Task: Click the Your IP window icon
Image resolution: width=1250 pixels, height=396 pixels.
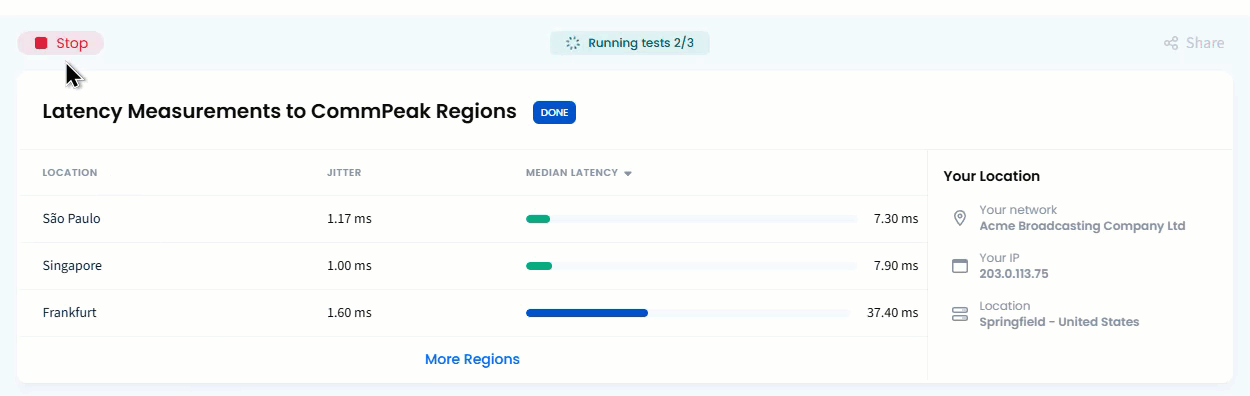Action: coord(960,266)
